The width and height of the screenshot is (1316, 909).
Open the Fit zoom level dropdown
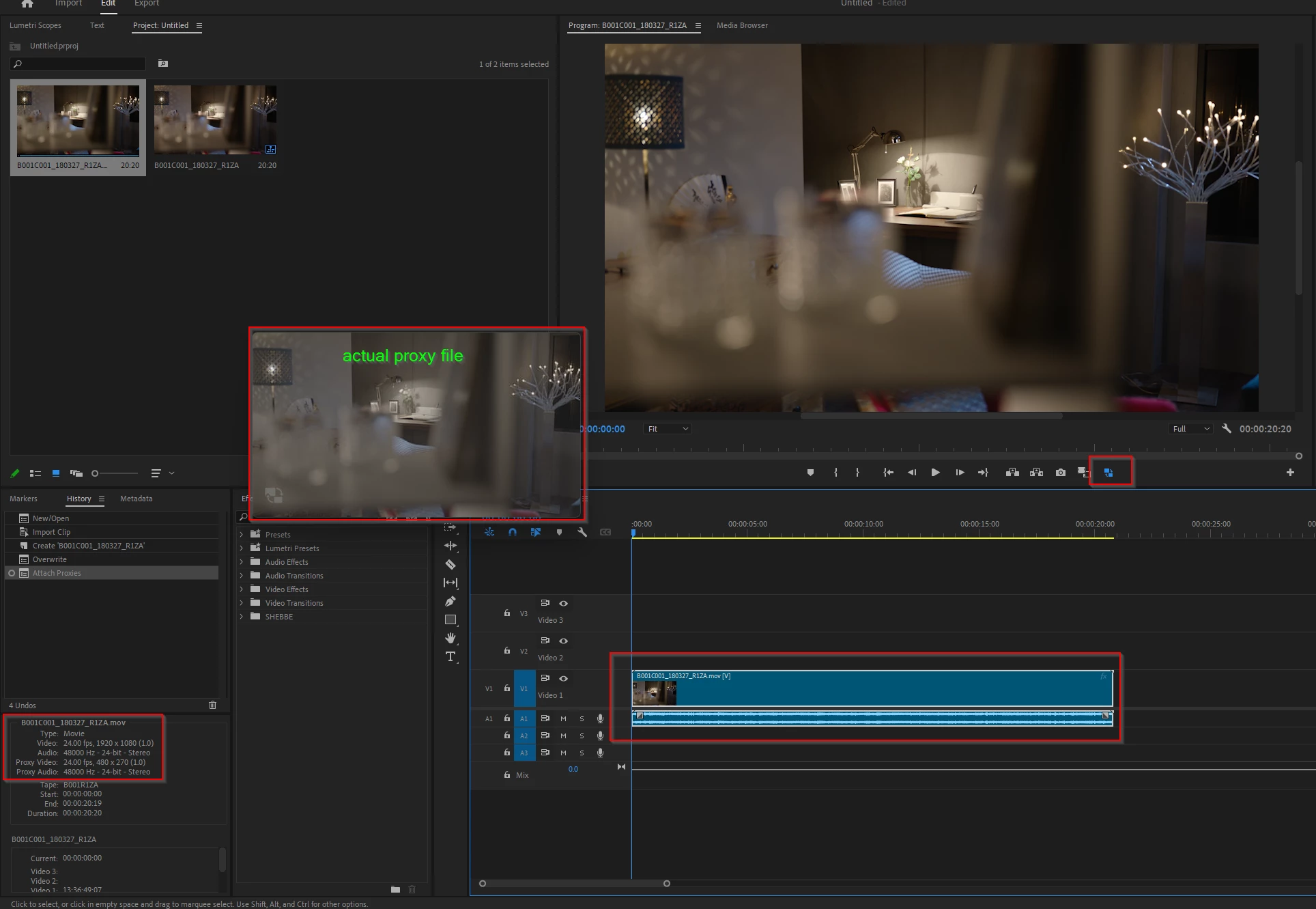pyautogui.click(x=668, y=429)
